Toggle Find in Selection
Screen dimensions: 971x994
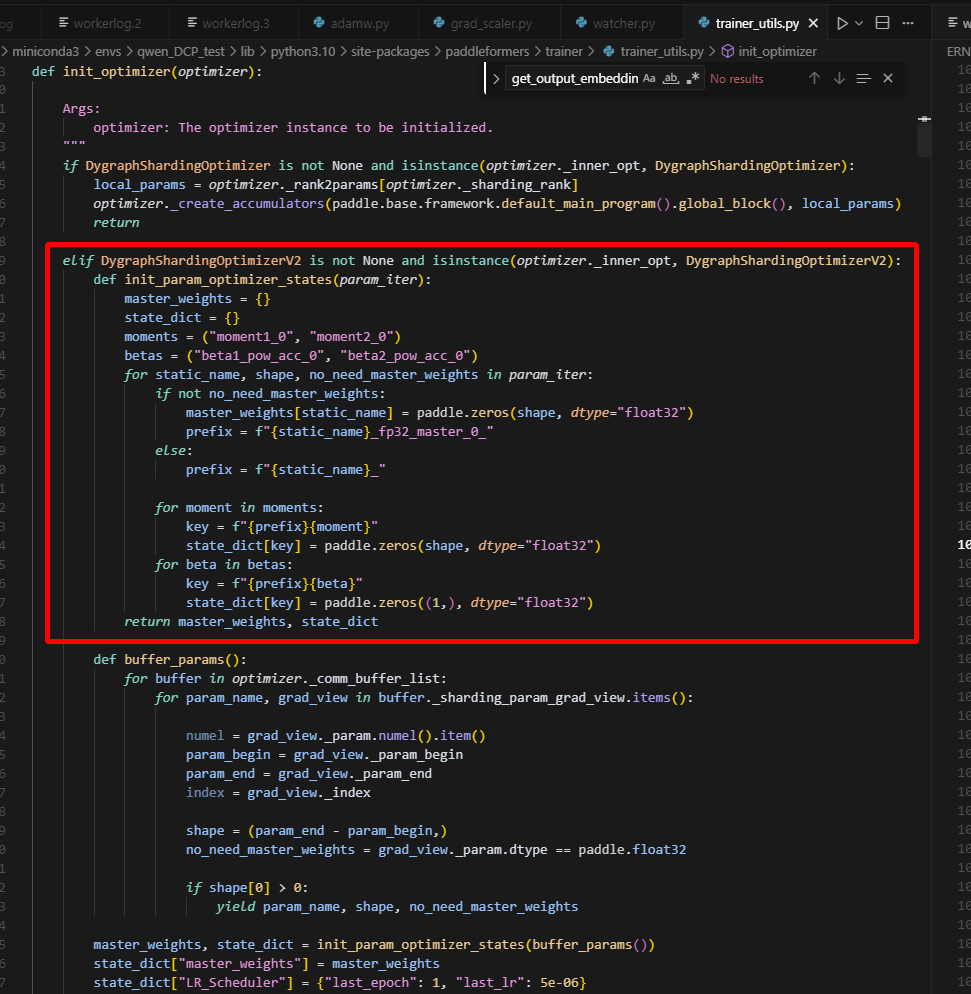coord(863,78)
